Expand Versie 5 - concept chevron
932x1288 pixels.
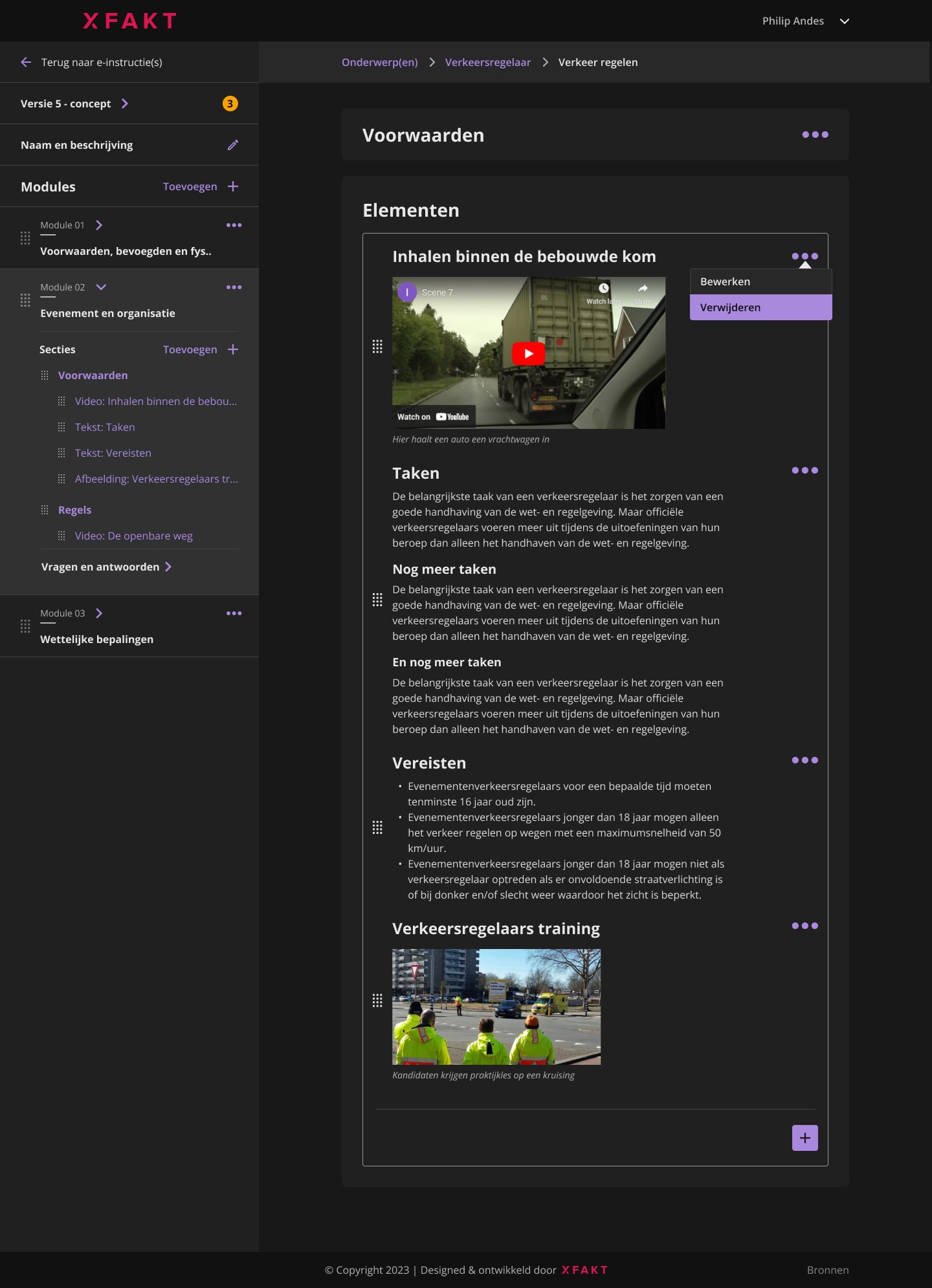click(x=125, y=104)
